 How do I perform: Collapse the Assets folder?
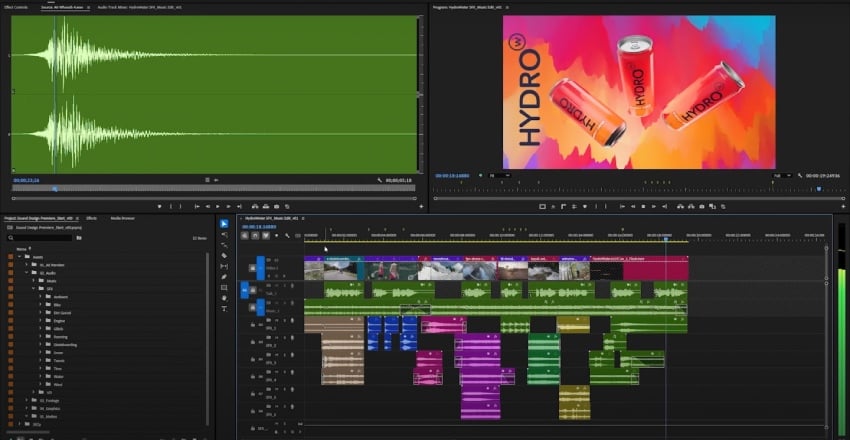pyautogui.click(x=20, y=257)
